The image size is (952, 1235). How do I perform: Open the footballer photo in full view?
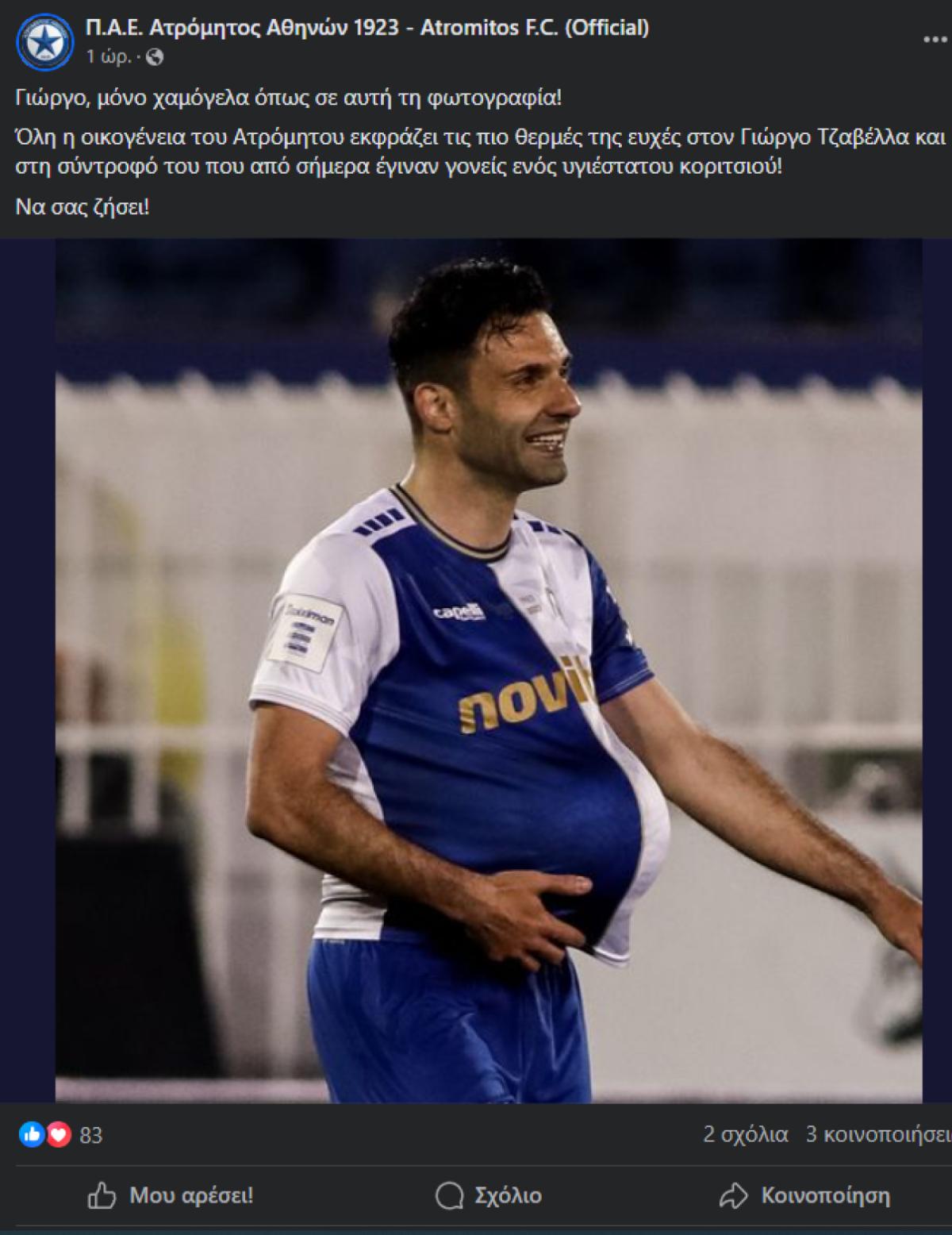point(488,671)
